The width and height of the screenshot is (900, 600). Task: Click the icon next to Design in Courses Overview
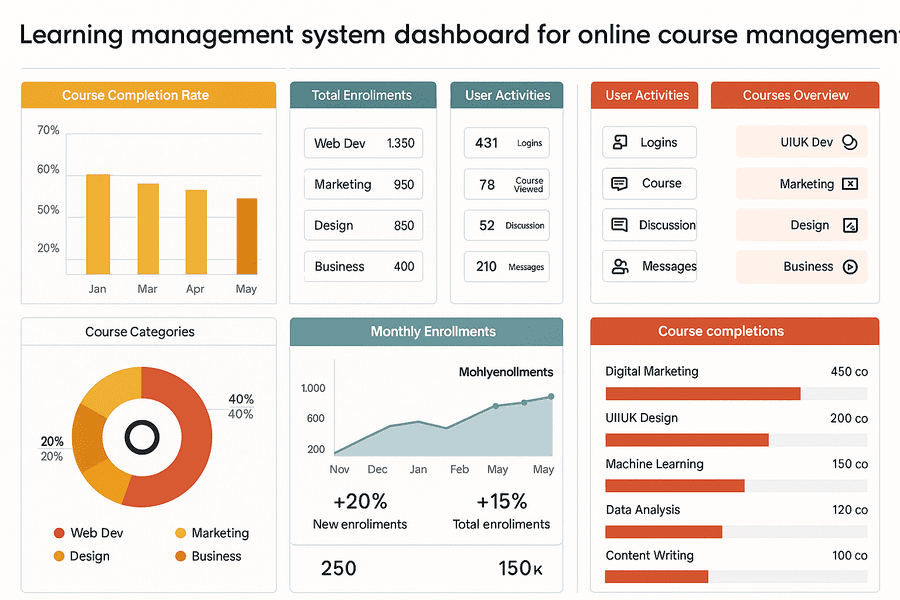click(x=850, y=225)
